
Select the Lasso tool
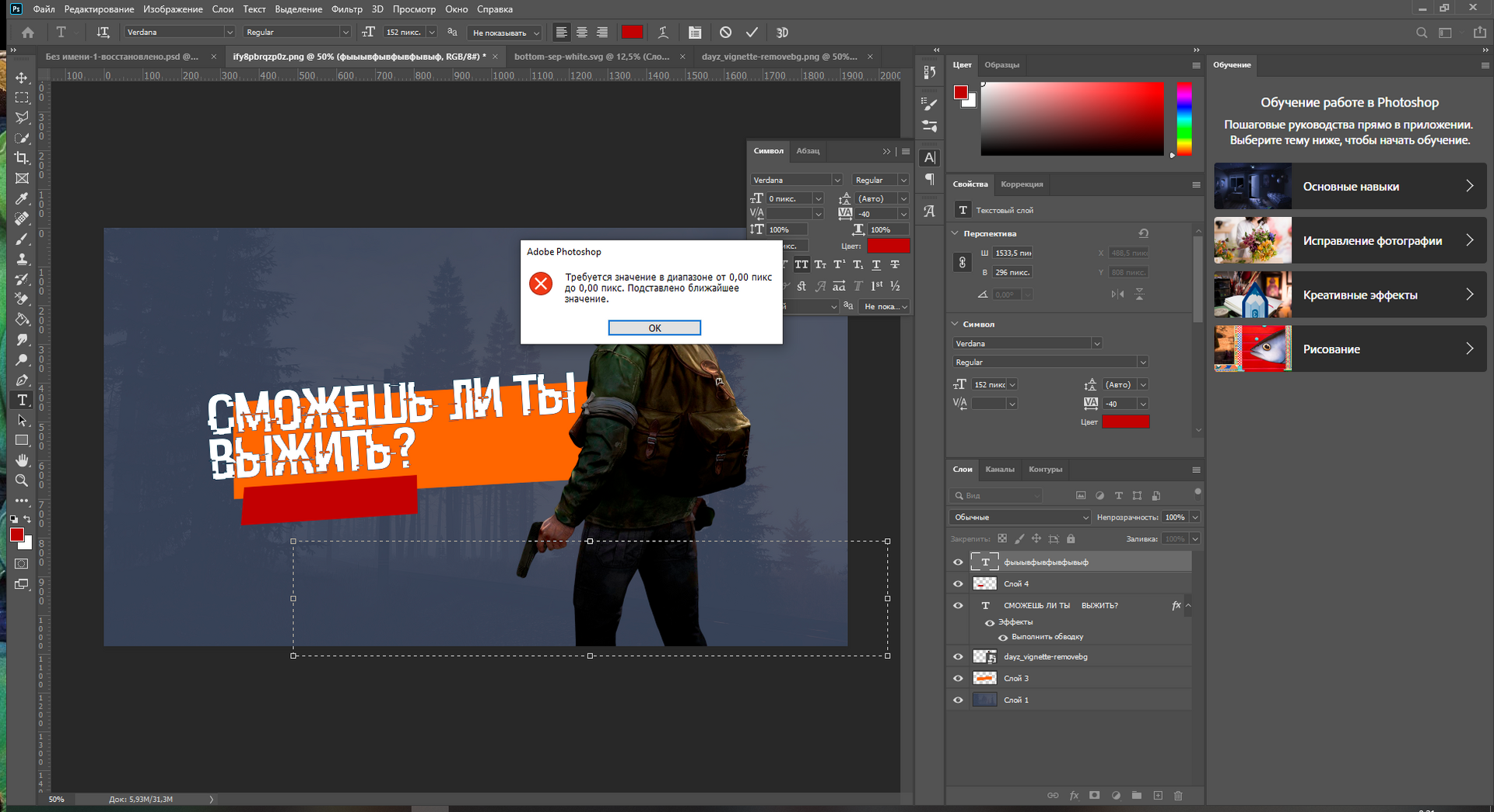coord(22,118)
